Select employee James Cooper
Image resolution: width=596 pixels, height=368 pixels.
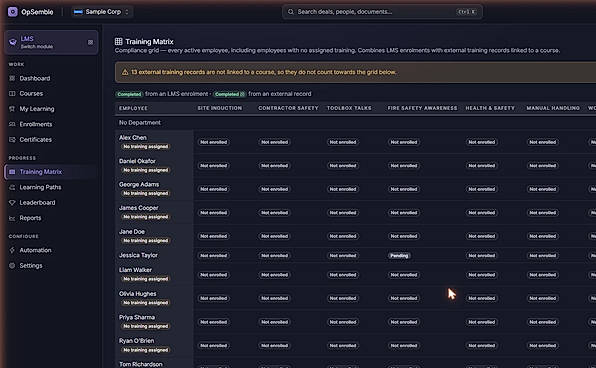pyautogui.click(x=139, y=208)
